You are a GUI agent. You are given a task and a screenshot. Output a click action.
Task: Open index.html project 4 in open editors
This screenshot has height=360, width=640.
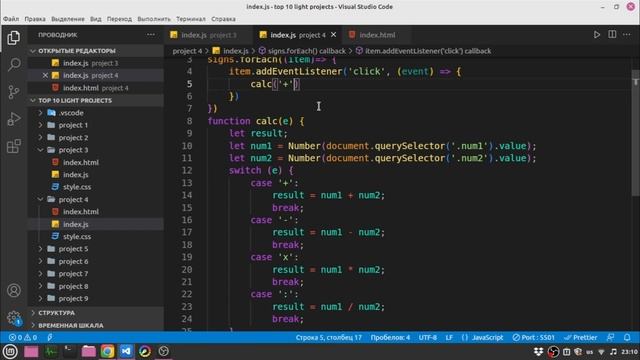95,88
